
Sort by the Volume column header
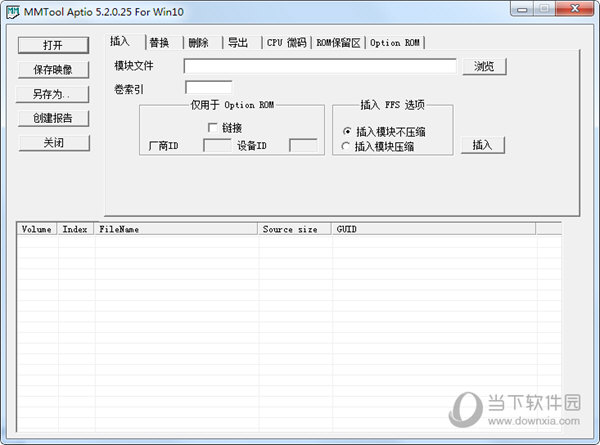(37, 229)
